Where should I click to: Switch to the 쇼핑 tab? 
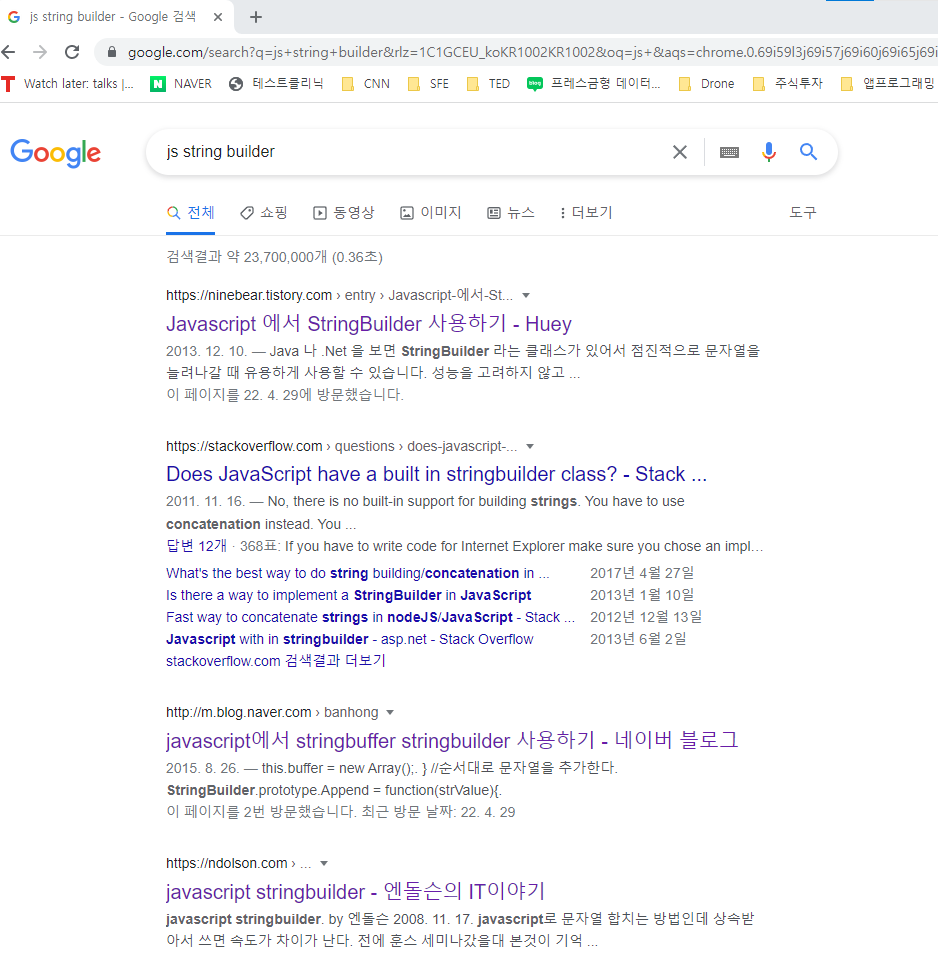(x=264, y=213)
